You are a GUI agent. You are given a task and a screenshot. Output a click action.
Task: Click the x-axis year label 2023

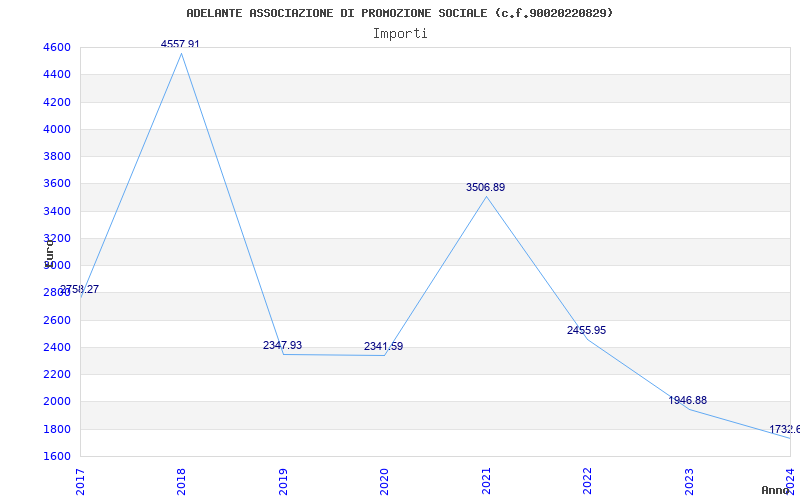[x=689, y=482]
